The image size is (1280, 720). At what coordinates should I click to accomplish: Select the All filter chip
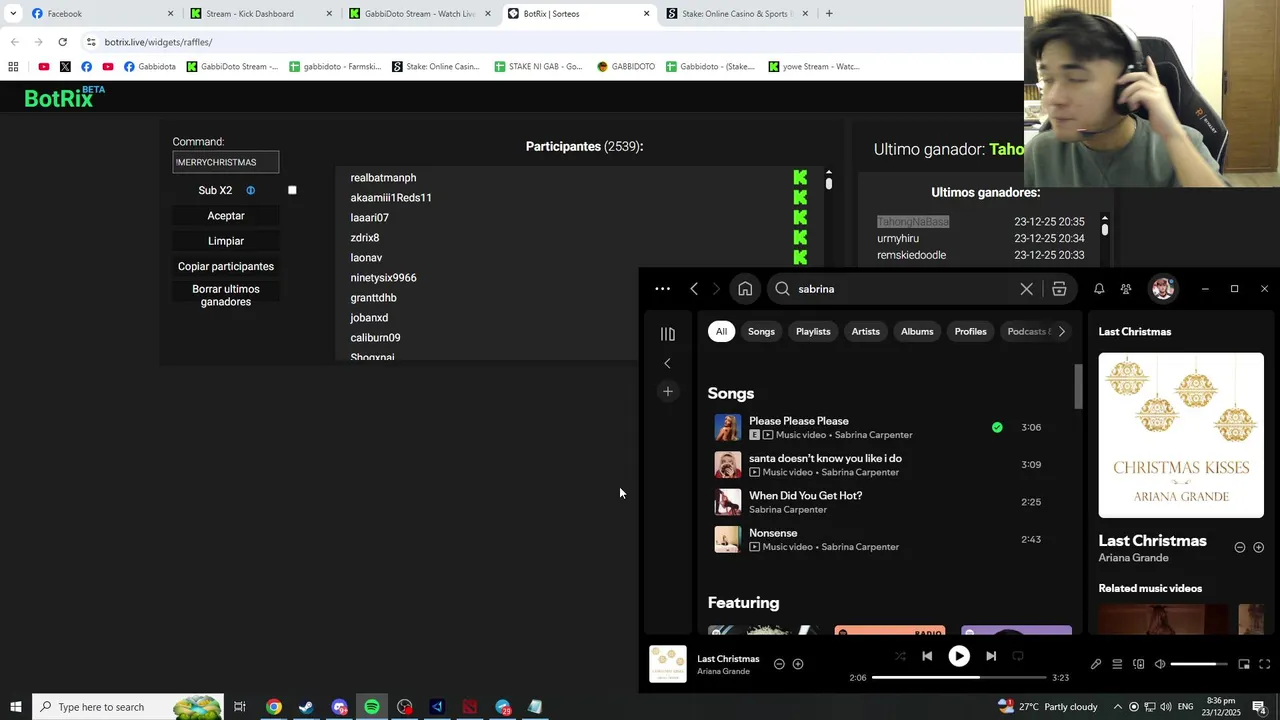721,331
